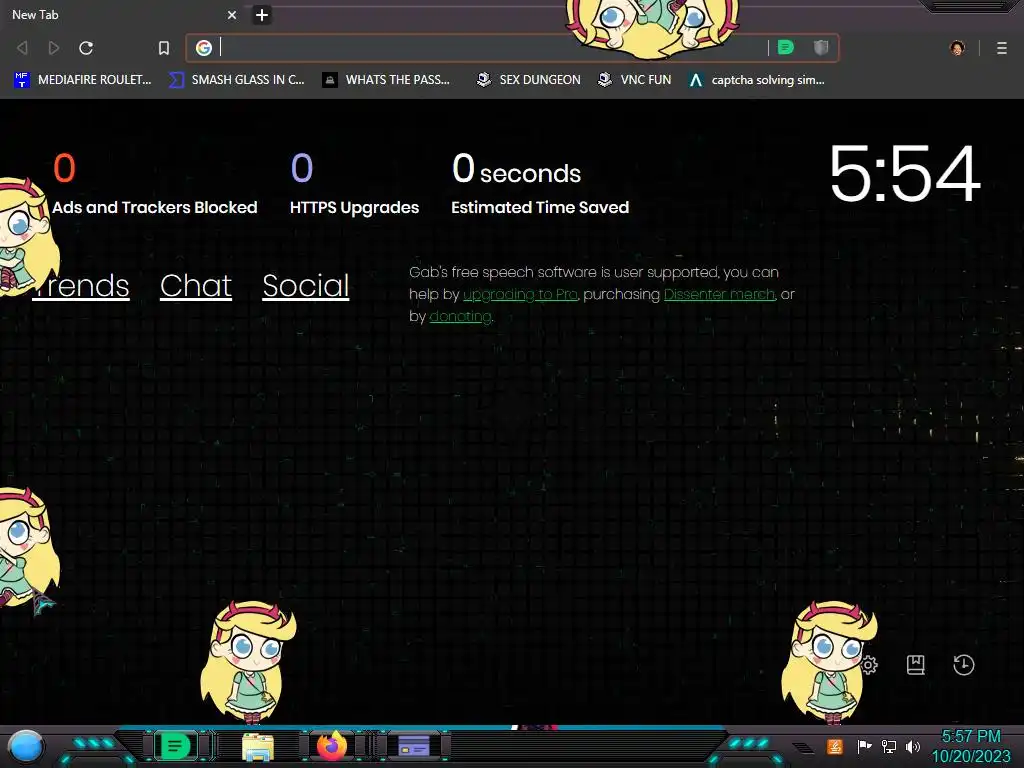
Task: Go back with the browser back arrow
Action: pos(22,48)
